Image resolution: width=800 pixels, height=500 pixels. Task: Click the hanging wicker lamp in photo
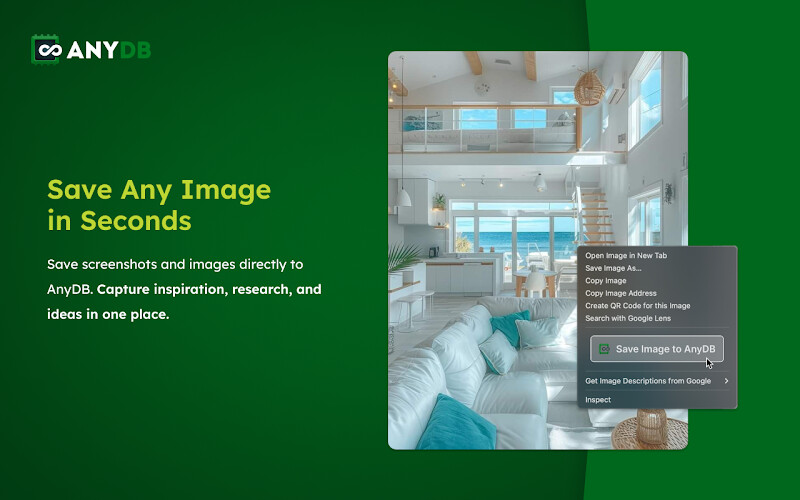click(590, 87)
